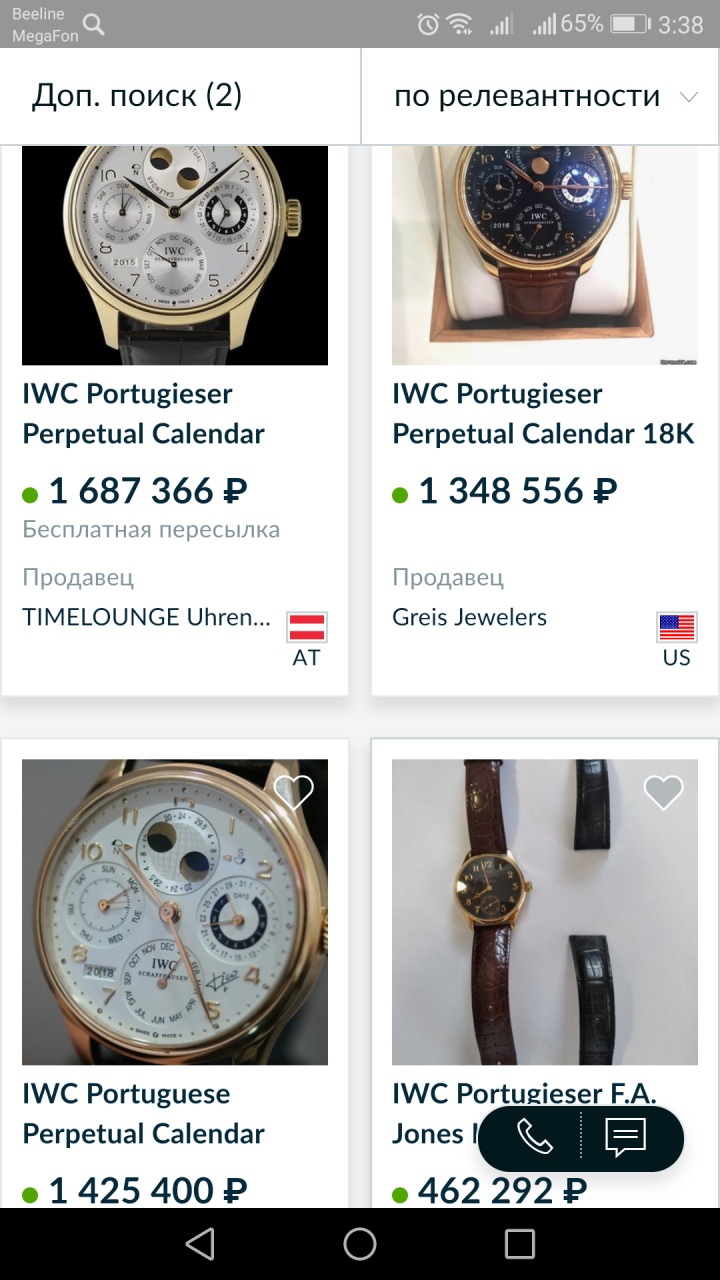Open the chat message icon
This screenshot has height=1280, width=720.
point(627,1137)
